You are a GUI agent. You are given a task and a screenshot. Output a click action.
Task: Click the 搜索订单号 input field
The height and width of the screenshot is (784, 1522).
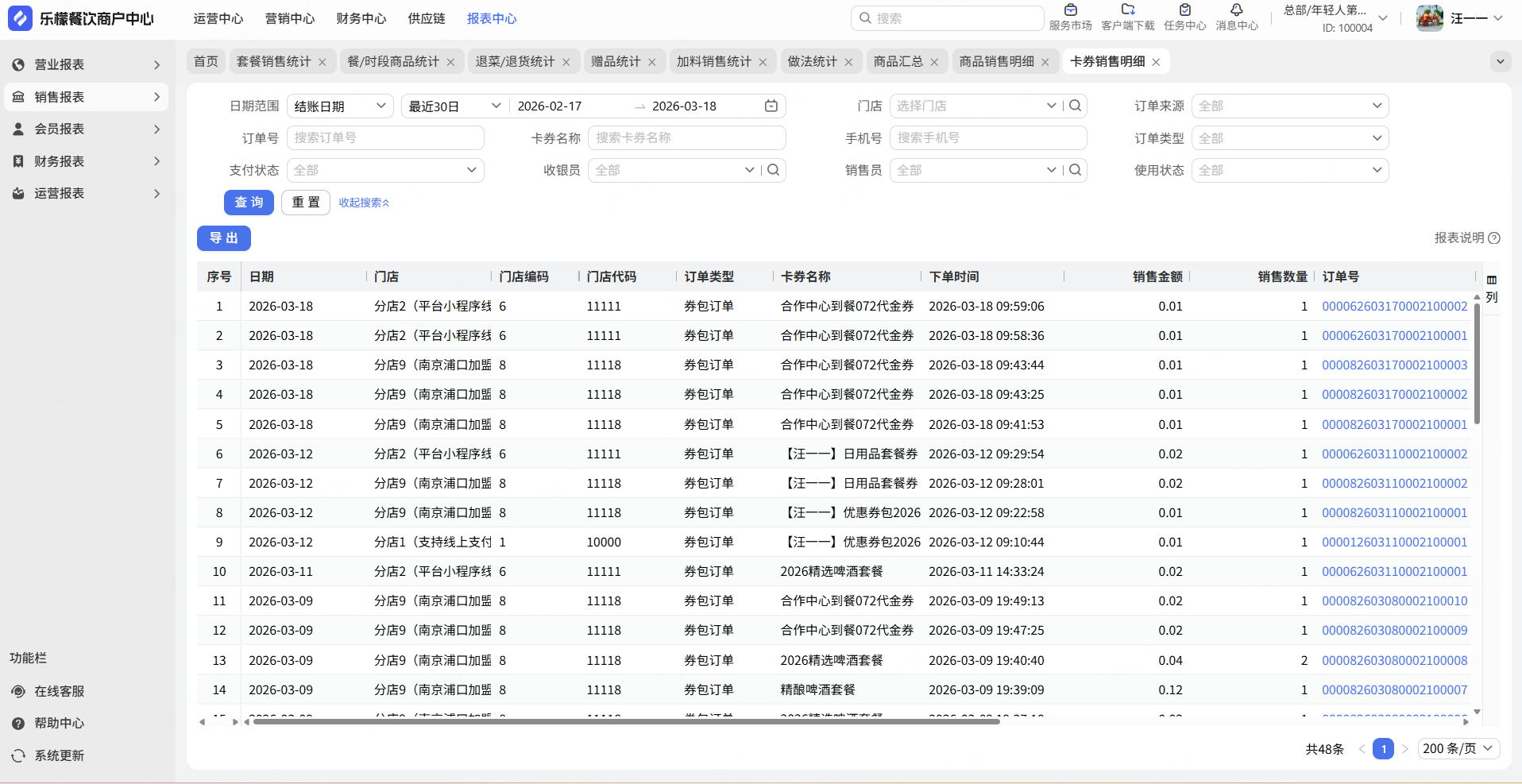[385, 138]
